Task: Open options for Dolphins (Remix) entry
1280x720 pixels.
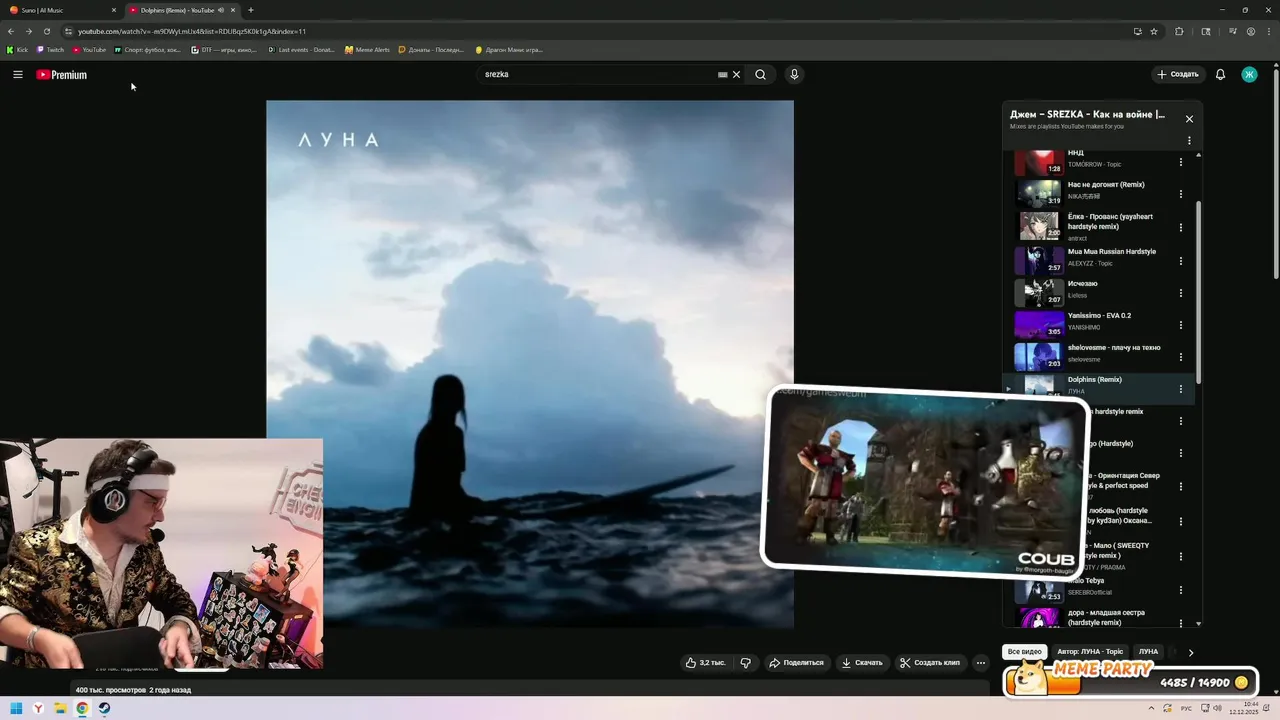Action: click(1180, 389)
